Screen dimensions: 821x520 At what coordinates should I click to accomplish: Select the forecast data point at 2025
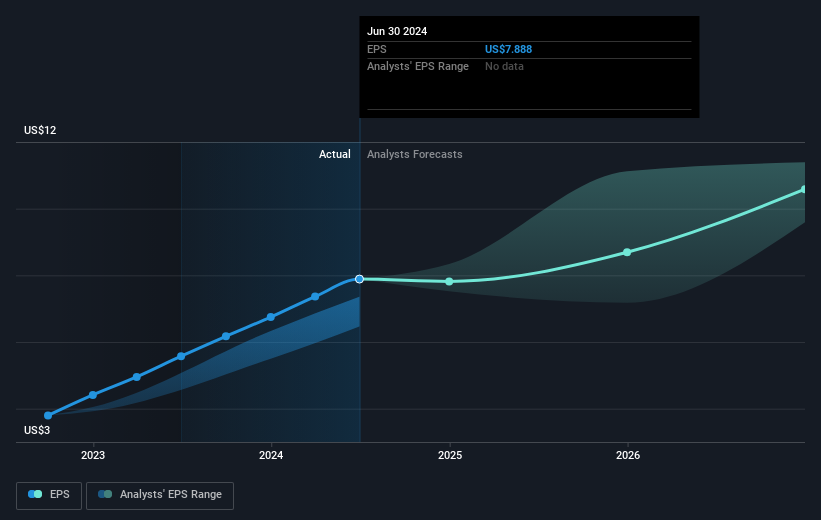pyautogui.click(x=449, y=282)
